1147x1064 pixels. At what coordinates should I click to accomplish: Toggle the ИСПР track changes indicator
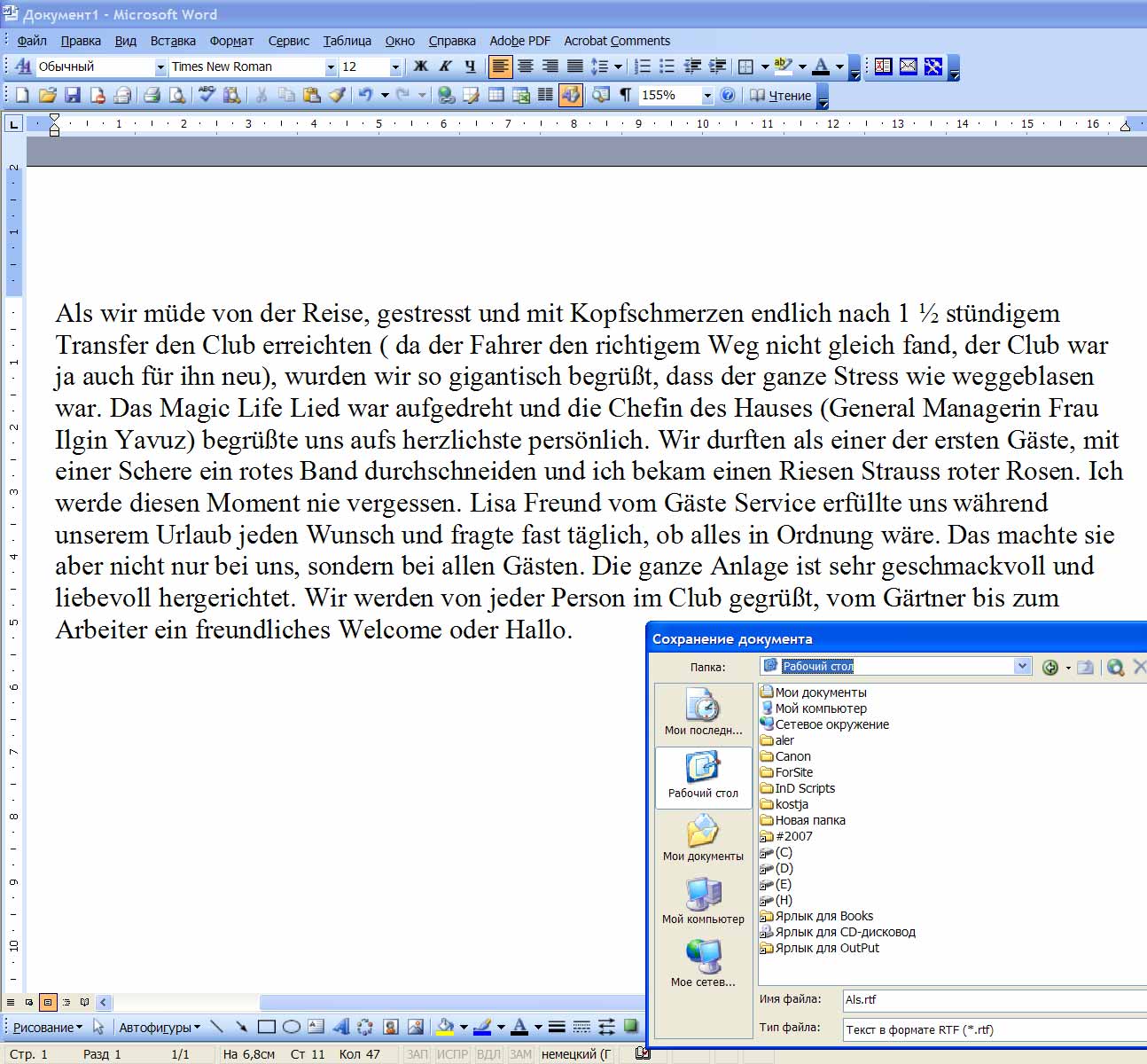coord(452,1054)
